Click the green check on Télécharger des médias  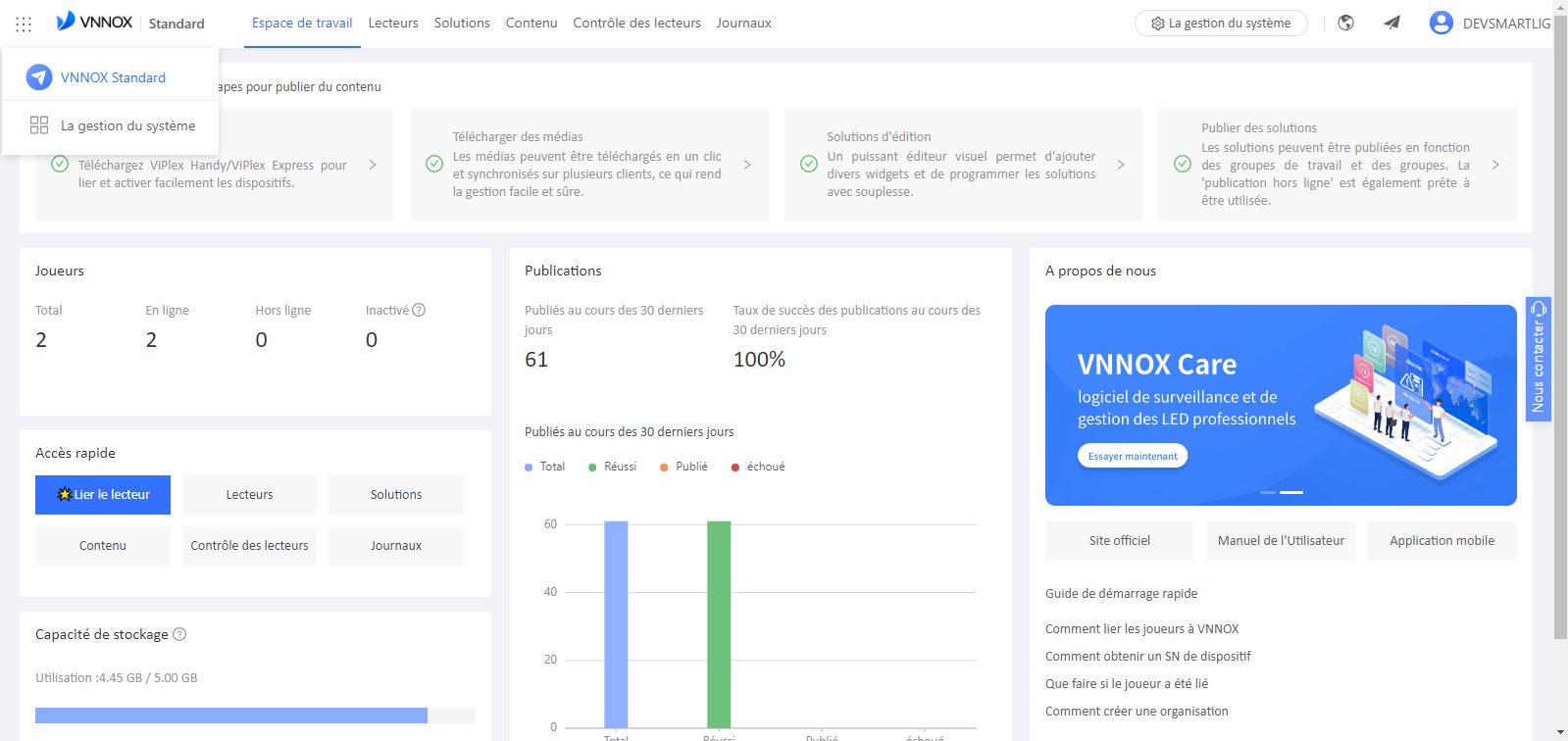[434, 164]
